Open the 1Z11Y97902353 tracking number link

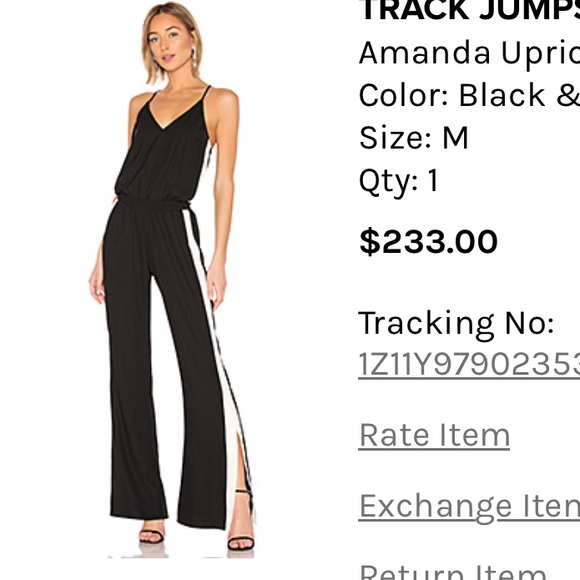point(469,365)
